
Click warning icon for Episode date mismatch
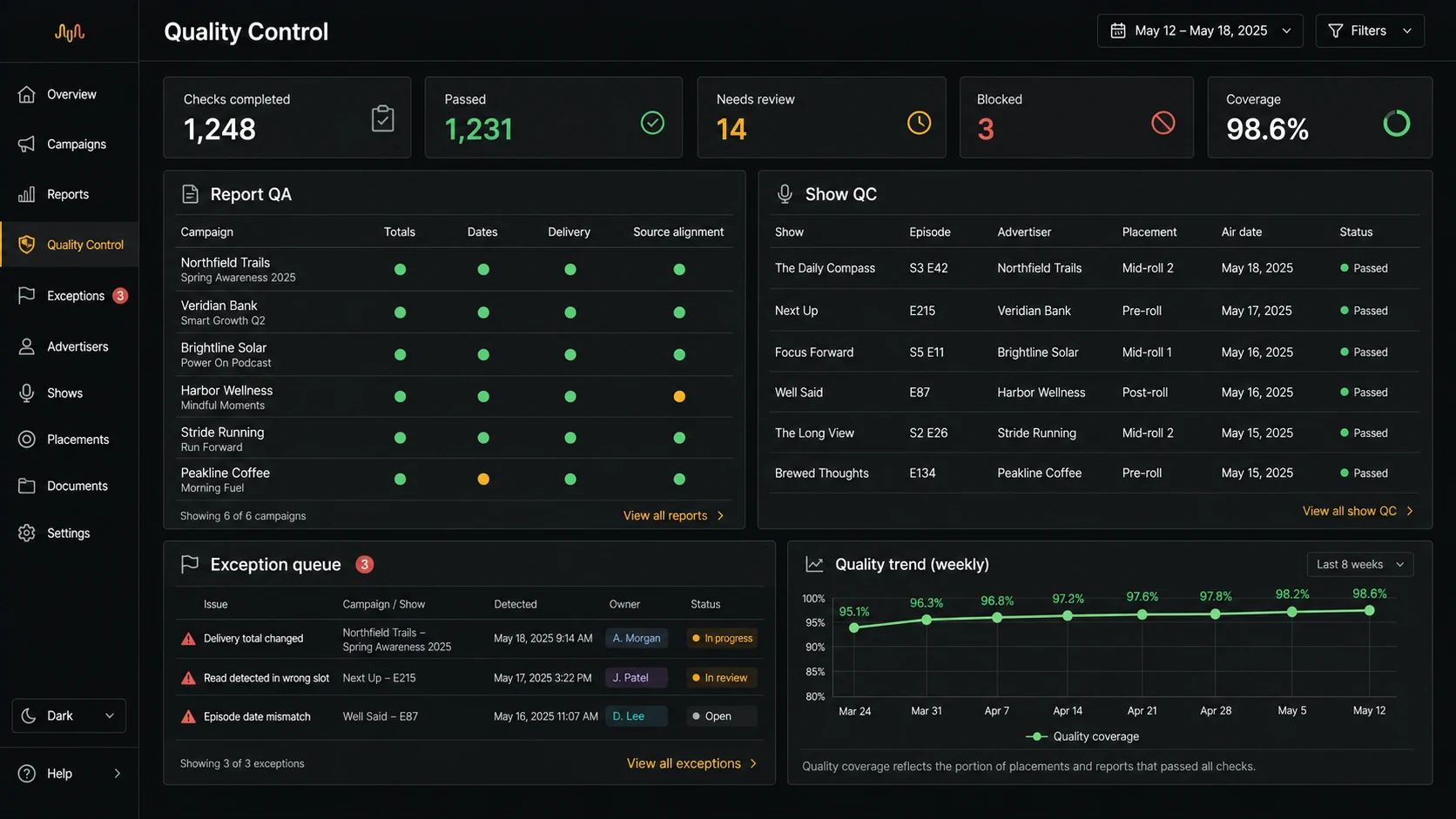188,716
